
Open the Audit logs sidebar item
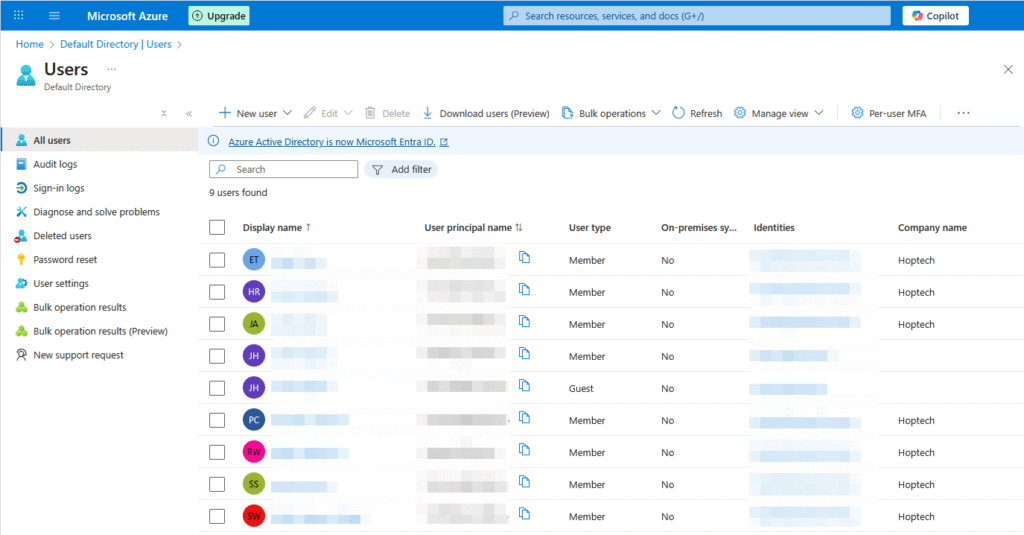click(x=55, y=164)
